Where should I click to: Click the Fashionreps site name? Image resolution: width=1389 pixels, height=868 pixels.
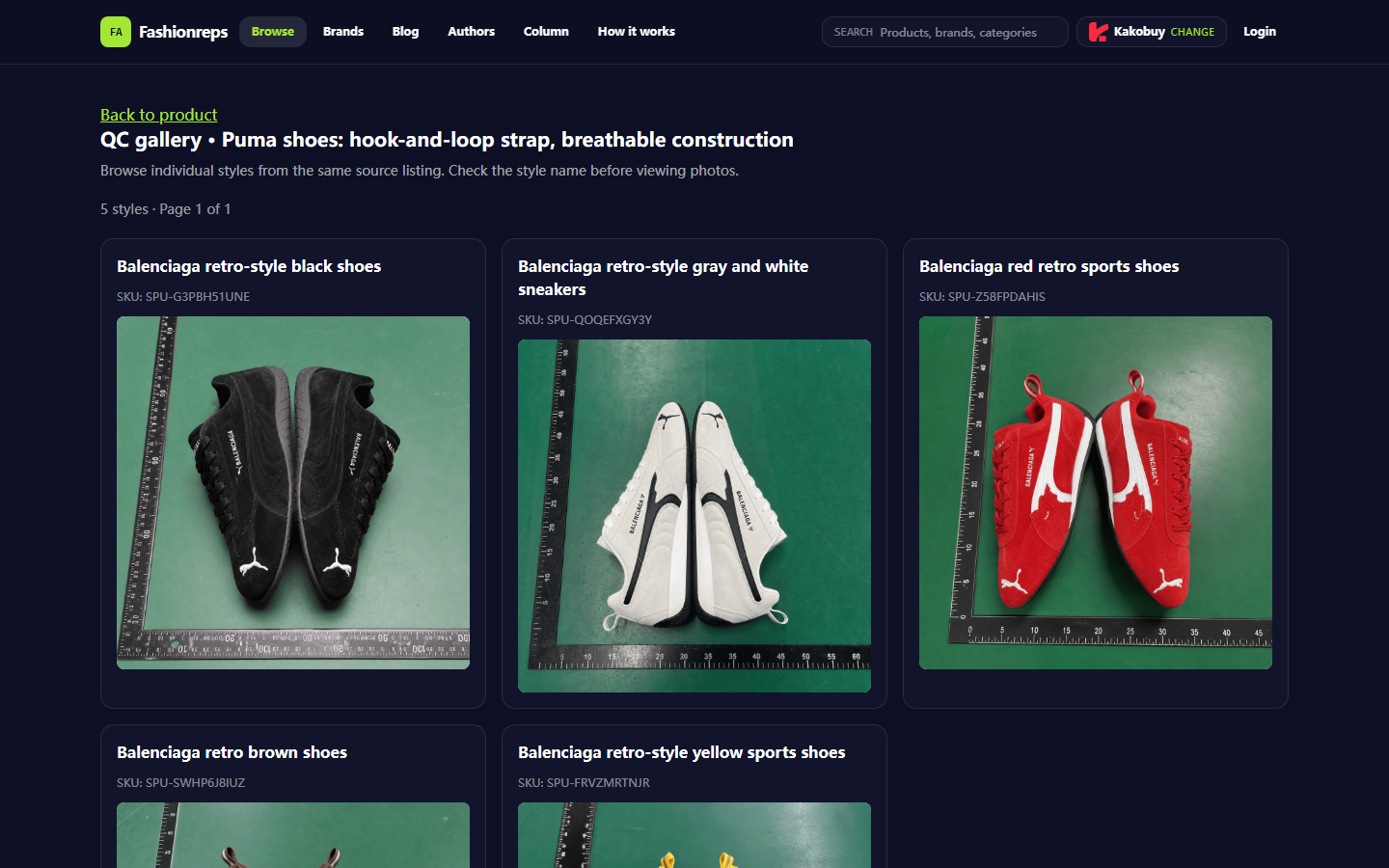[x=183, y=32]
